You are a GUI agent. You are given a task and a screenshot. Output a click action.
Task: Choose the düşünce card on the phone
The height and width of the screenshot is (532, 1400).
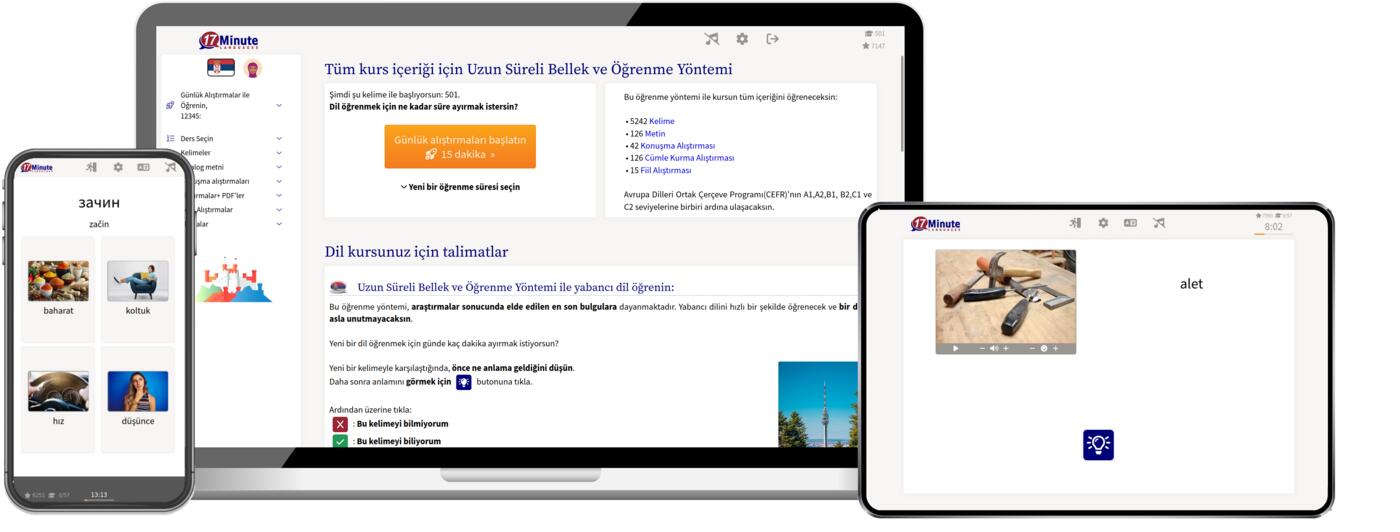(138, 400)
